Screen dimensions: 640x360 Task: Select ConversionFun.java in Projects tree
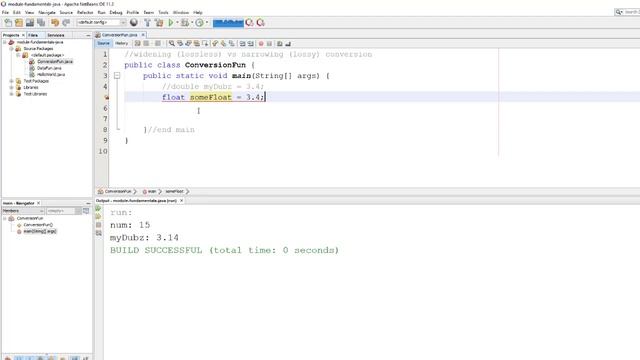tap(55, 62)
